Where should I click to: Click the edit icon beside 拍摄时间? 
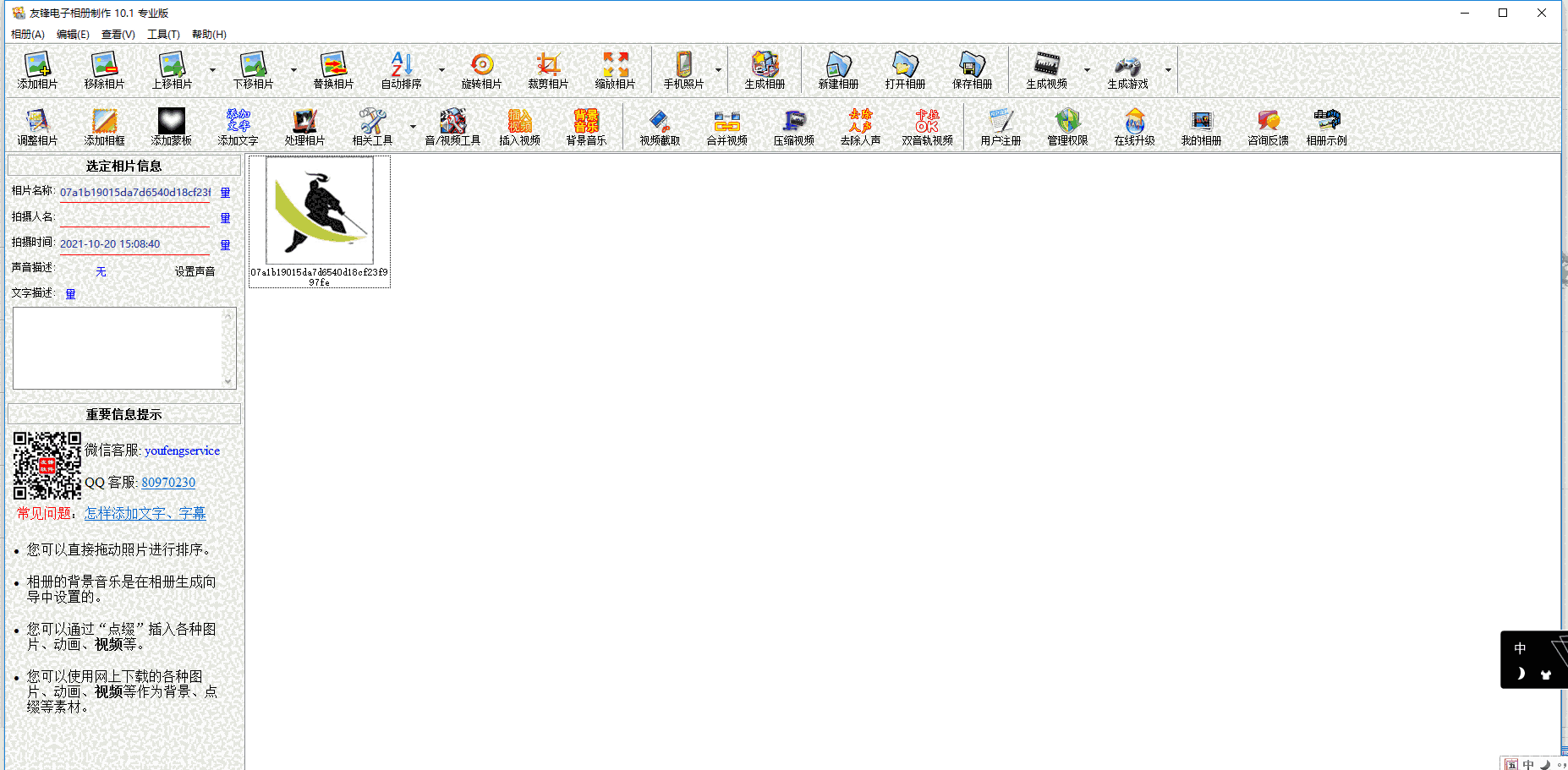click(x=226, y=245)
